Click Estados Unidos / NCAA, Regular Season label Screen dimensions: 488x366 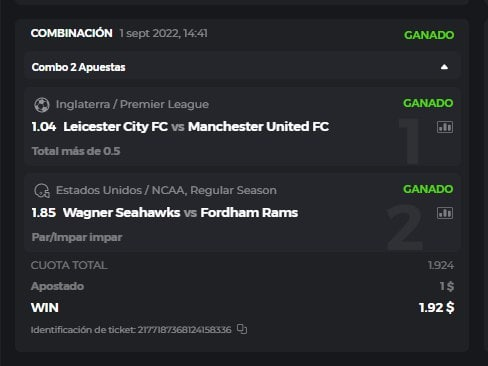[166, 190]
